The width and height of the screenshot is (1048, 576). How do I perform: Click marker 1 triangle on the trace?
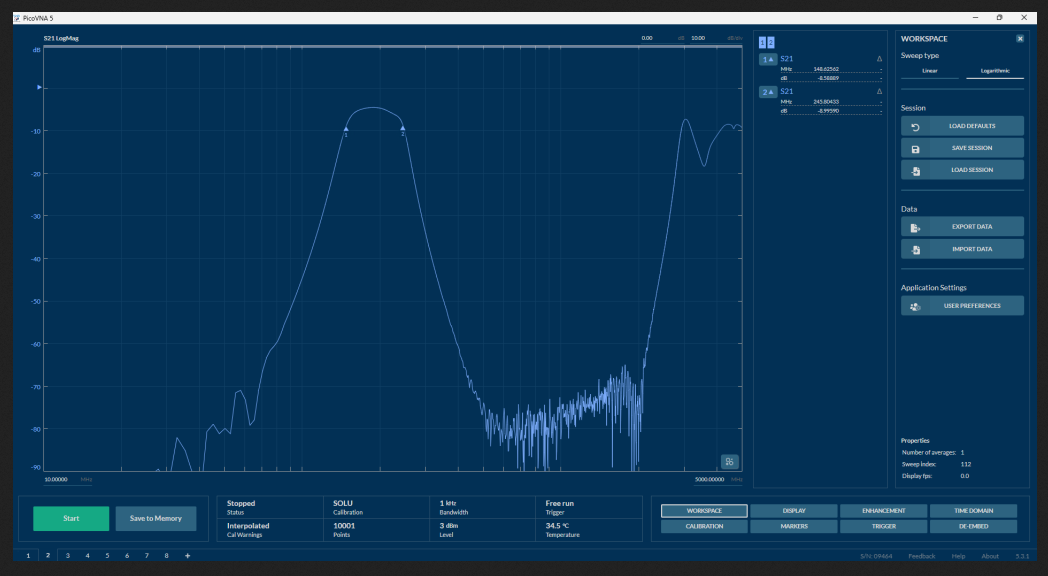[x=346, y=129]
